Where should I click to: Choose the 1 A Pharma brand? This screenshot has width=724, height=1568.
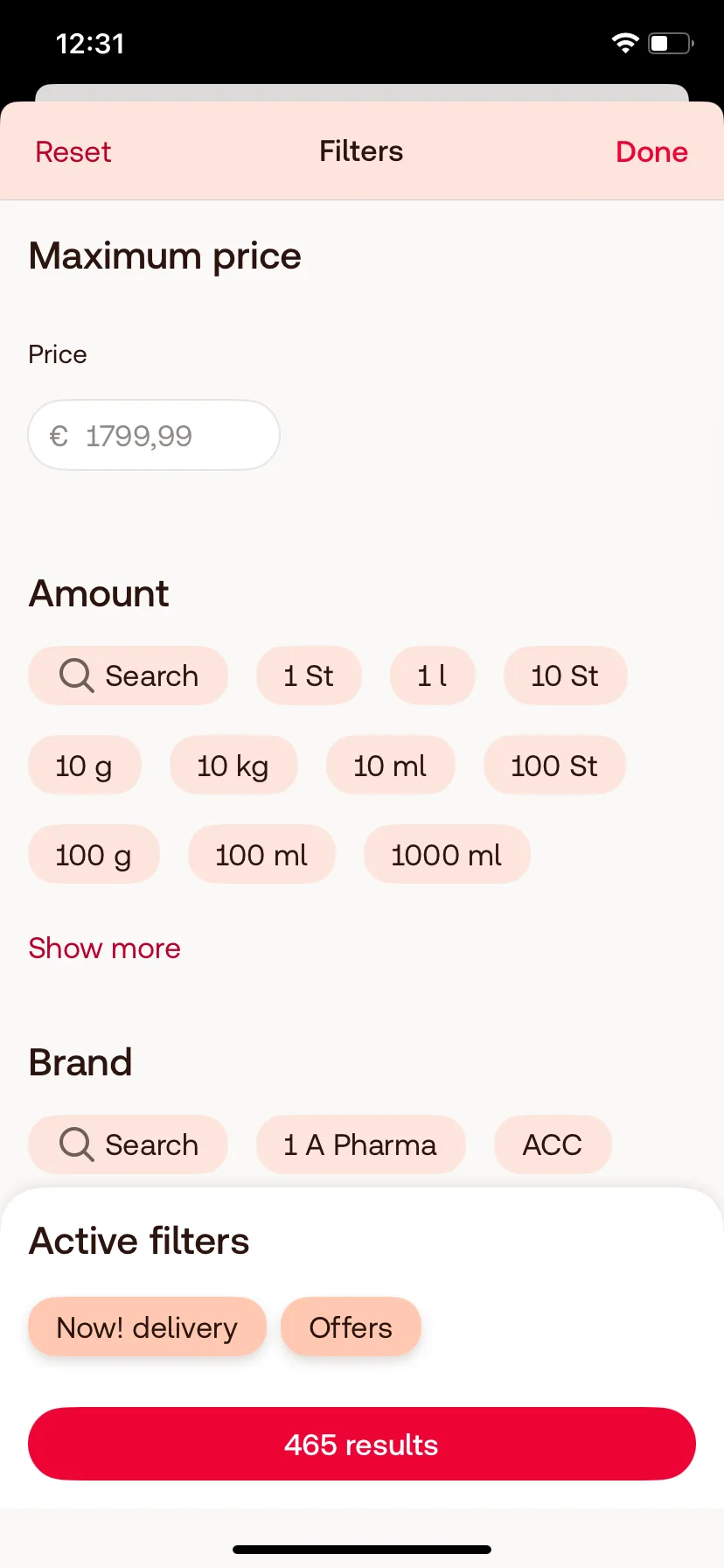360,1144
